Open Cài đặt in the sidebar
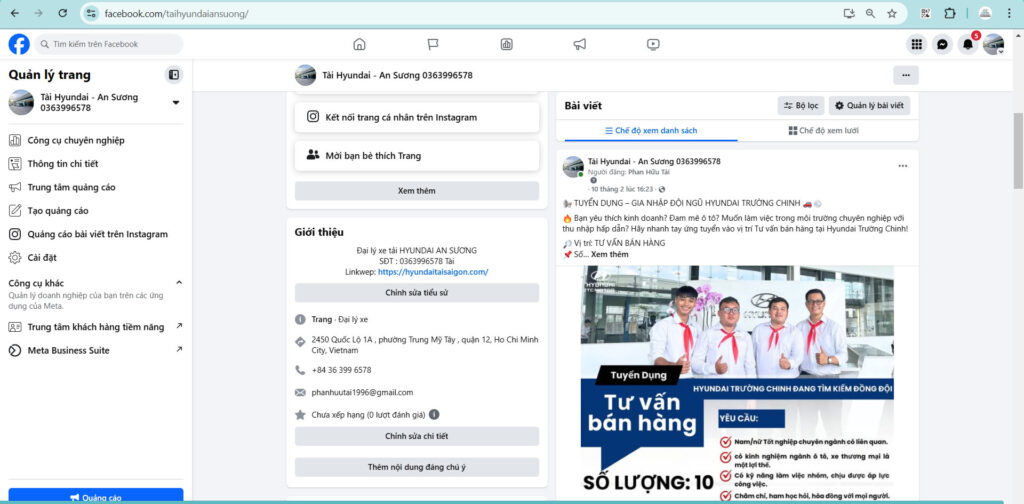Viewport: 1024px width, 504px height. coord(43,257)
